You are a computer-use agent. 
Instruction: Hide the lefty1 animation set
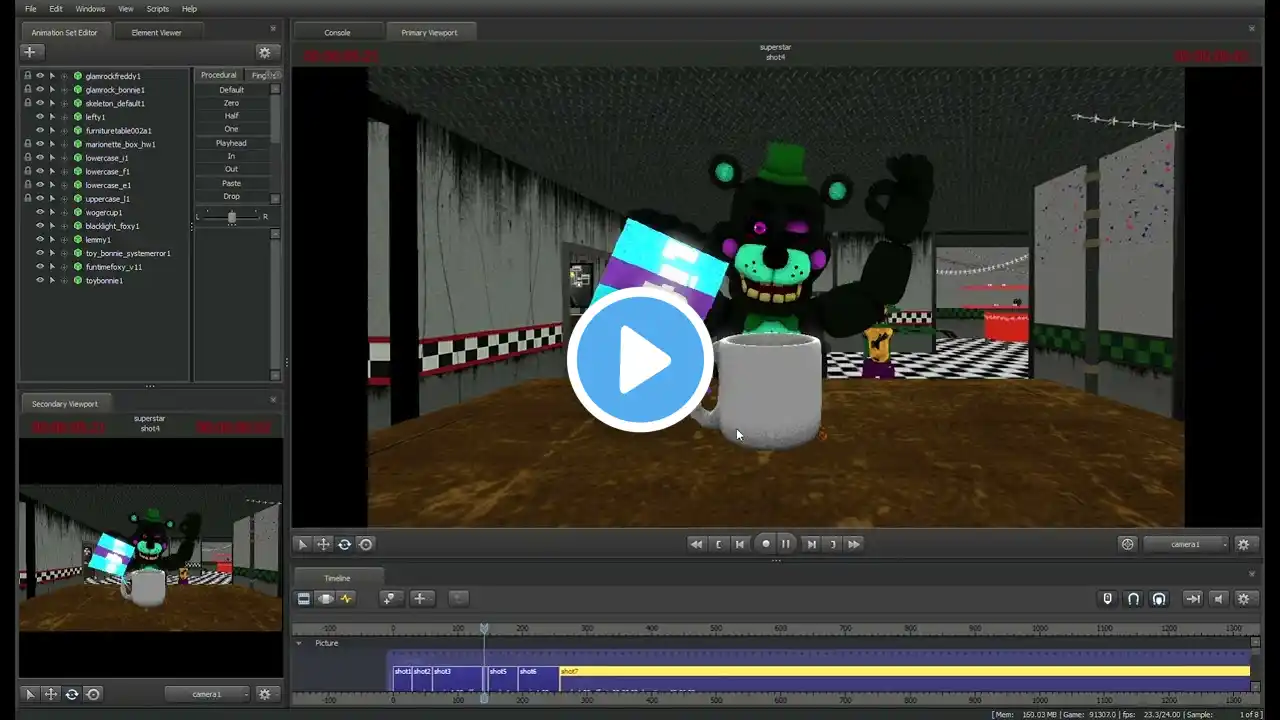pos(40,117)
